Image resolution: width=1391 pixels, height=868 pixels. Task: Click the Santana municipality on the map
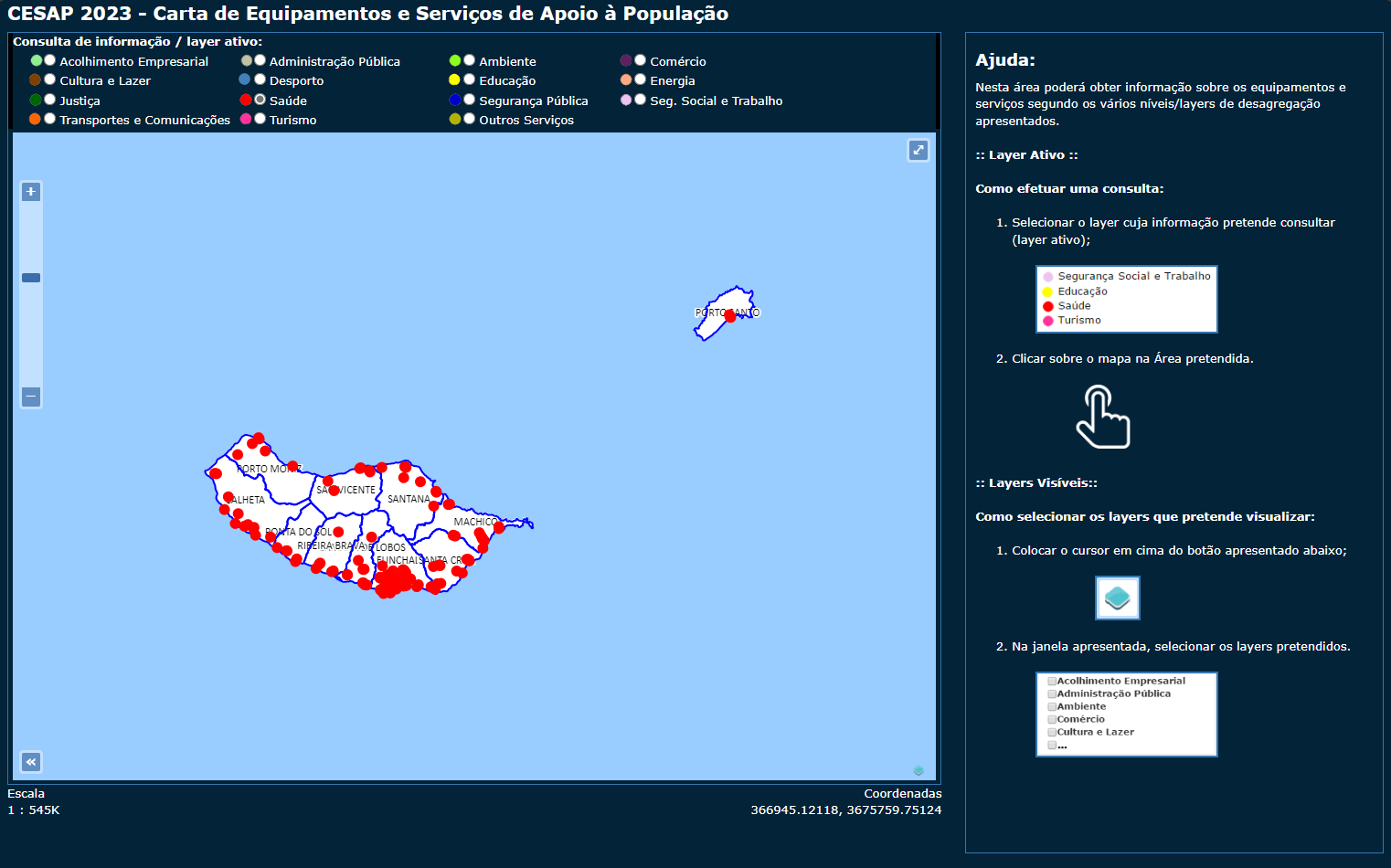coord(407,500)
